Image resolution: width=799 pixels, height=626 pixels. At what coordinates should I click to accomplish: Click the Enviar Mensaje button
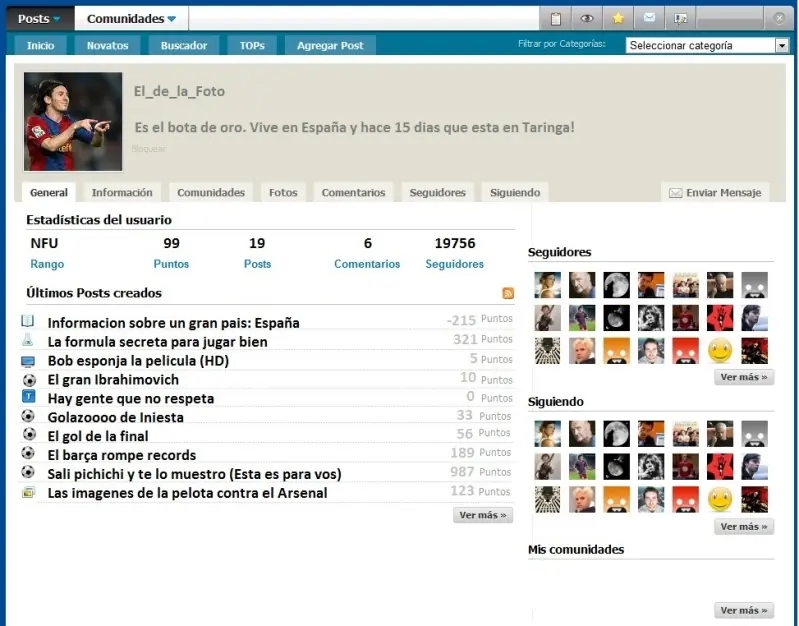715,193
